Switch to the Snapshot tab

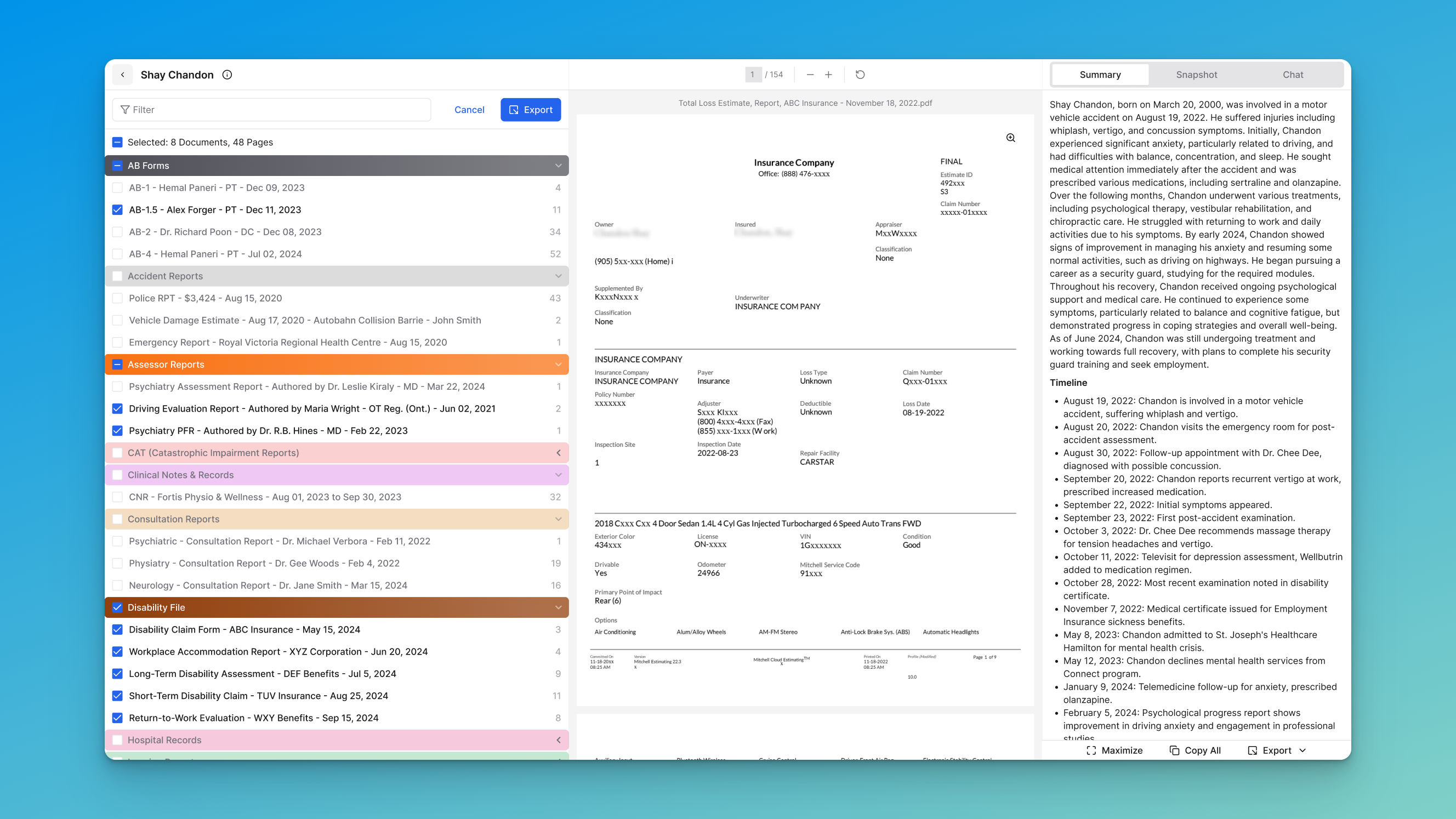pos(1196,75)
